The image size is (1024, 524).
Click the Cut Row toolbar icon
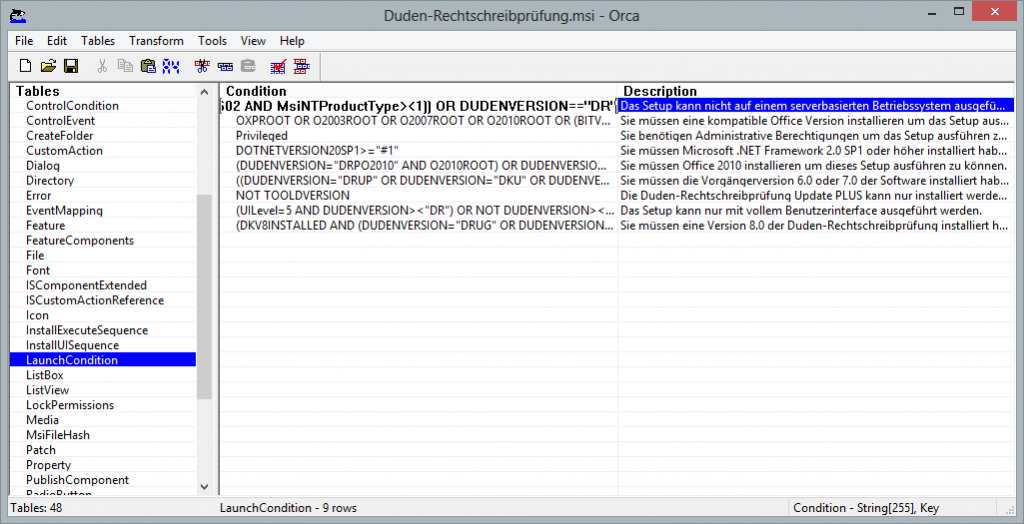click(202, 66)
